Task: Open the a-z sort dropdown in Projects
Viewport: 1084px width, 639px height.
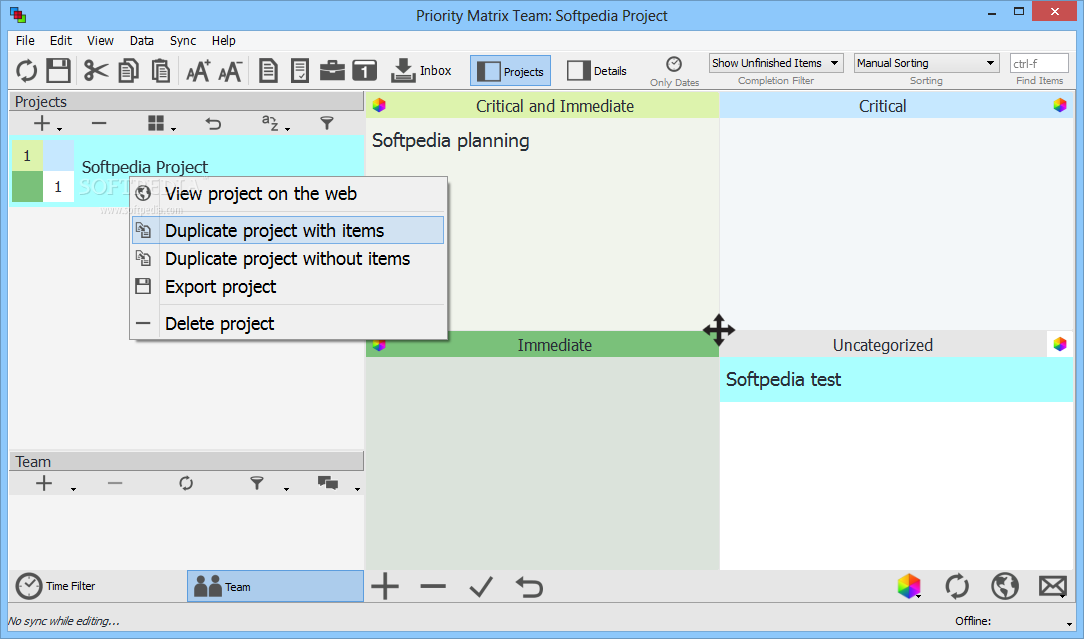Action: 274,124
